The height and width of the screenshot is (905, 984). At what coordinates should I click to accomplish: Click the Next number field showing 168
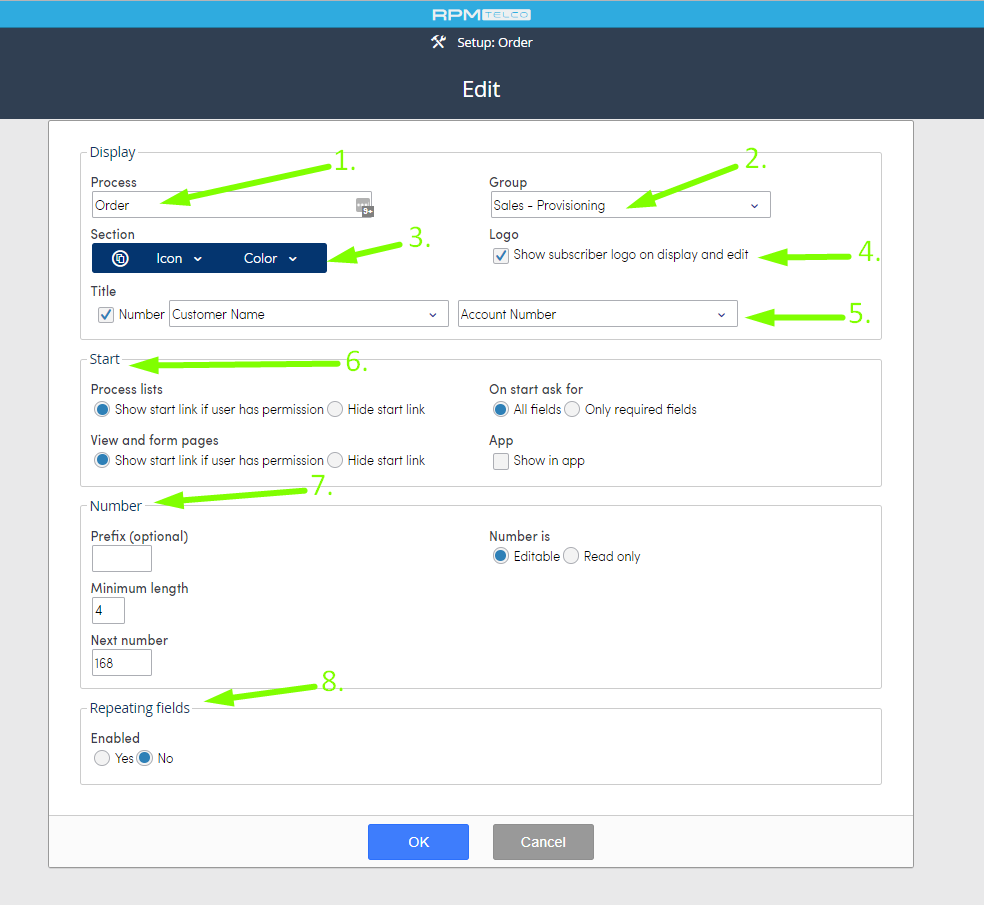tap(121, 662)
